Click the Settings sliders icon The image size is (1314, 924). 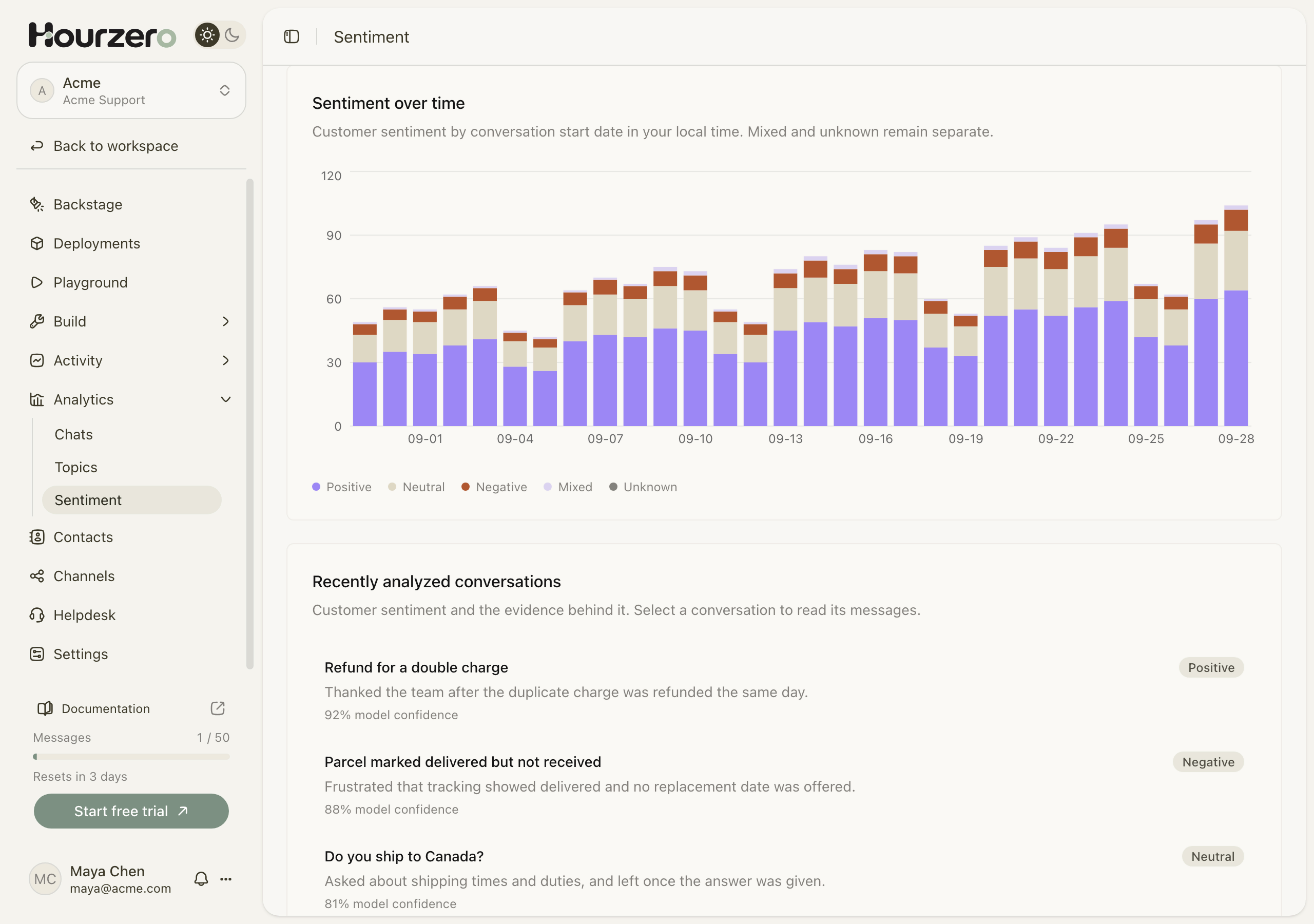(x=37, y=654)
